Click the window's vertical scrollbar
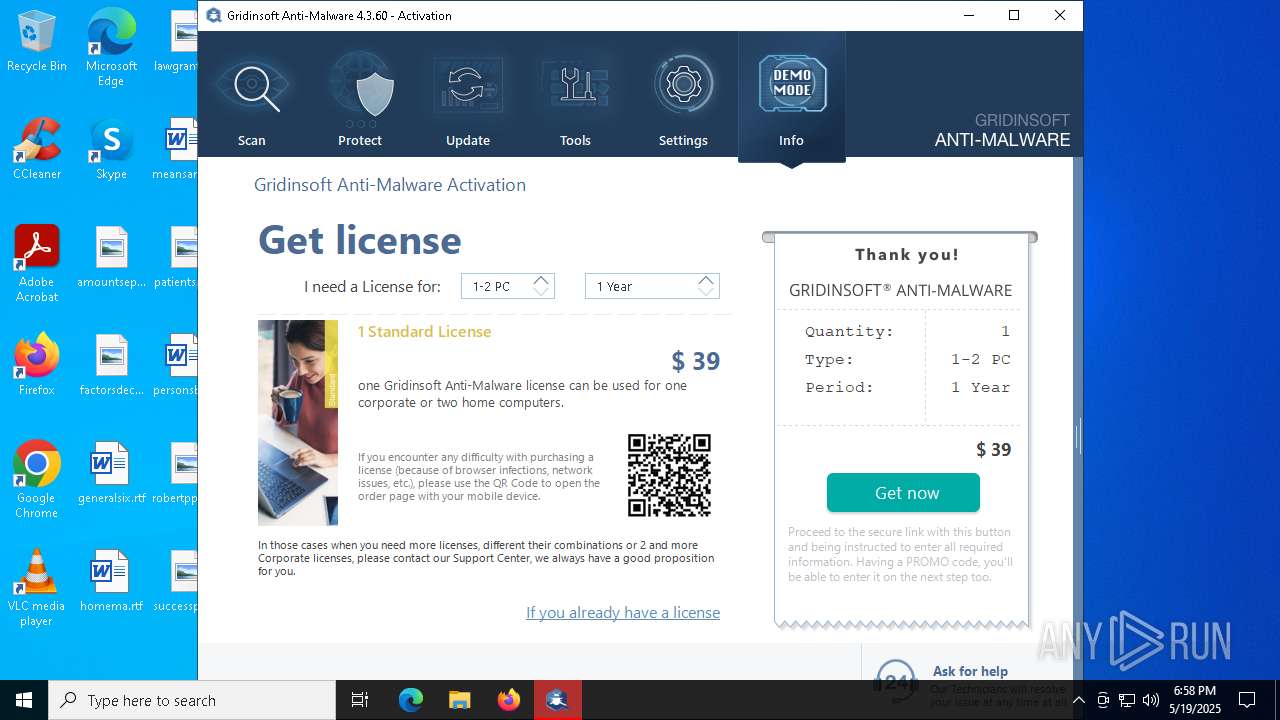This screenshot has height=720, width=1280. [1077, 418]
